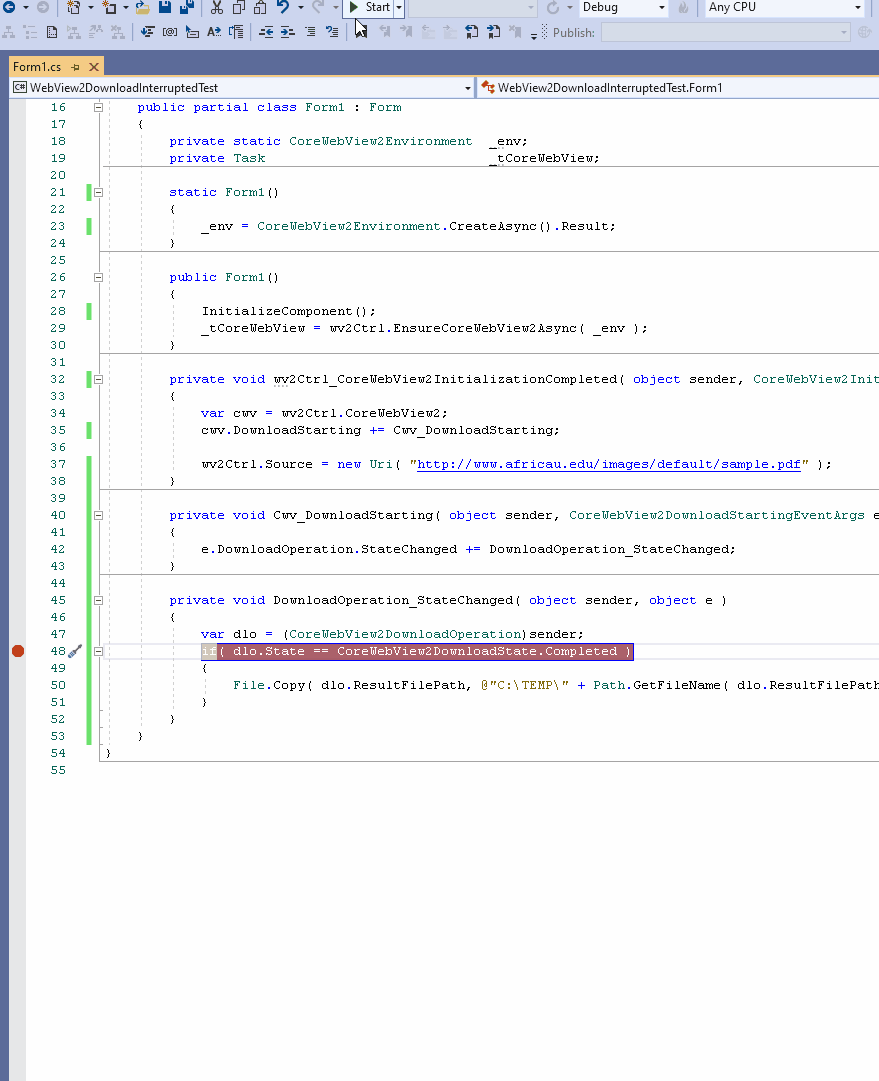Click the toolbar overflow options arrow
The width and height of the screenshot is (879, 1081).
[534, 34]
